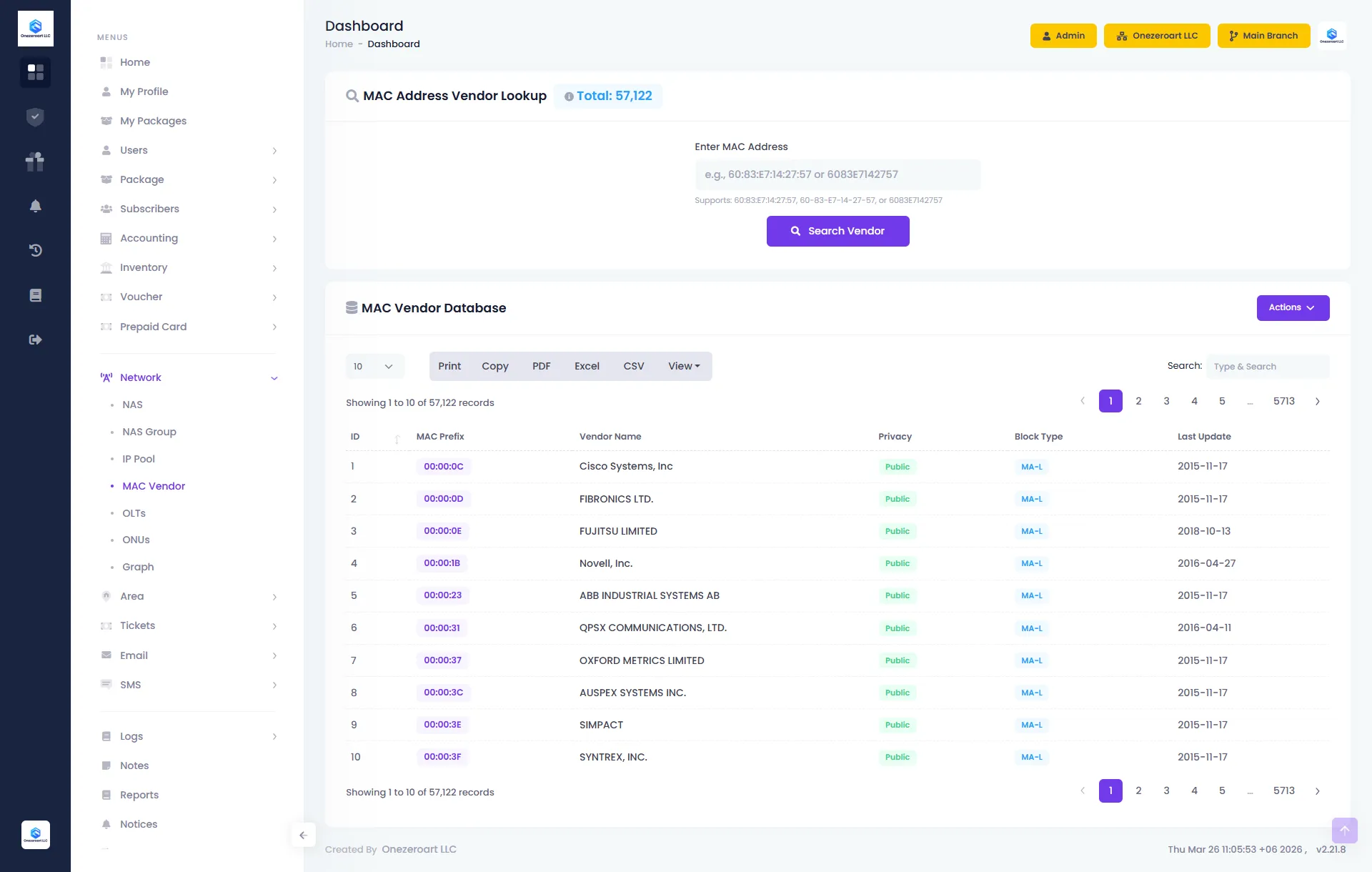
Task: Click the book icon in left rail
Action: point(35,295)
